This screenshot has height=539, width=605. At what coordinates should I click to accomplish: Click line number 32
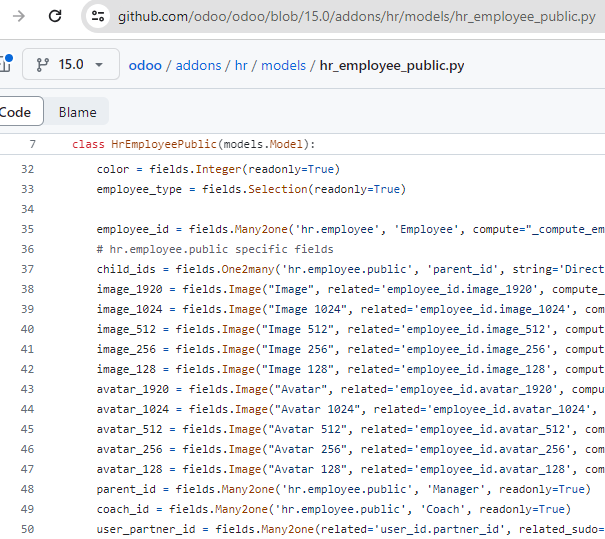click(x=27, y=169)
